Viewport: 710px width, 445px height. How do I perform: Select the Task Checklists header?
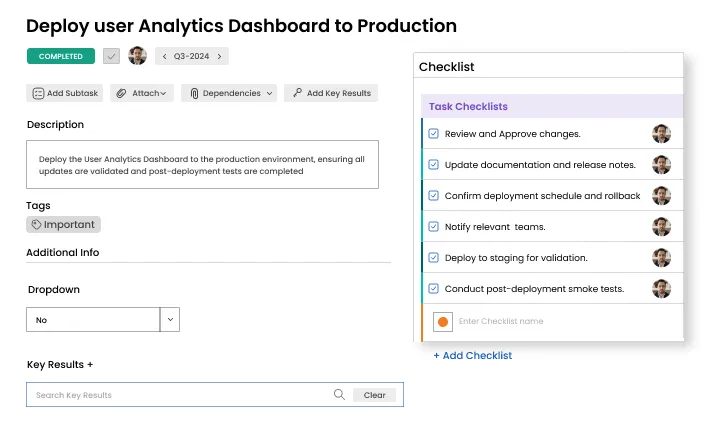pyautogui.click(x=468, y=106)
